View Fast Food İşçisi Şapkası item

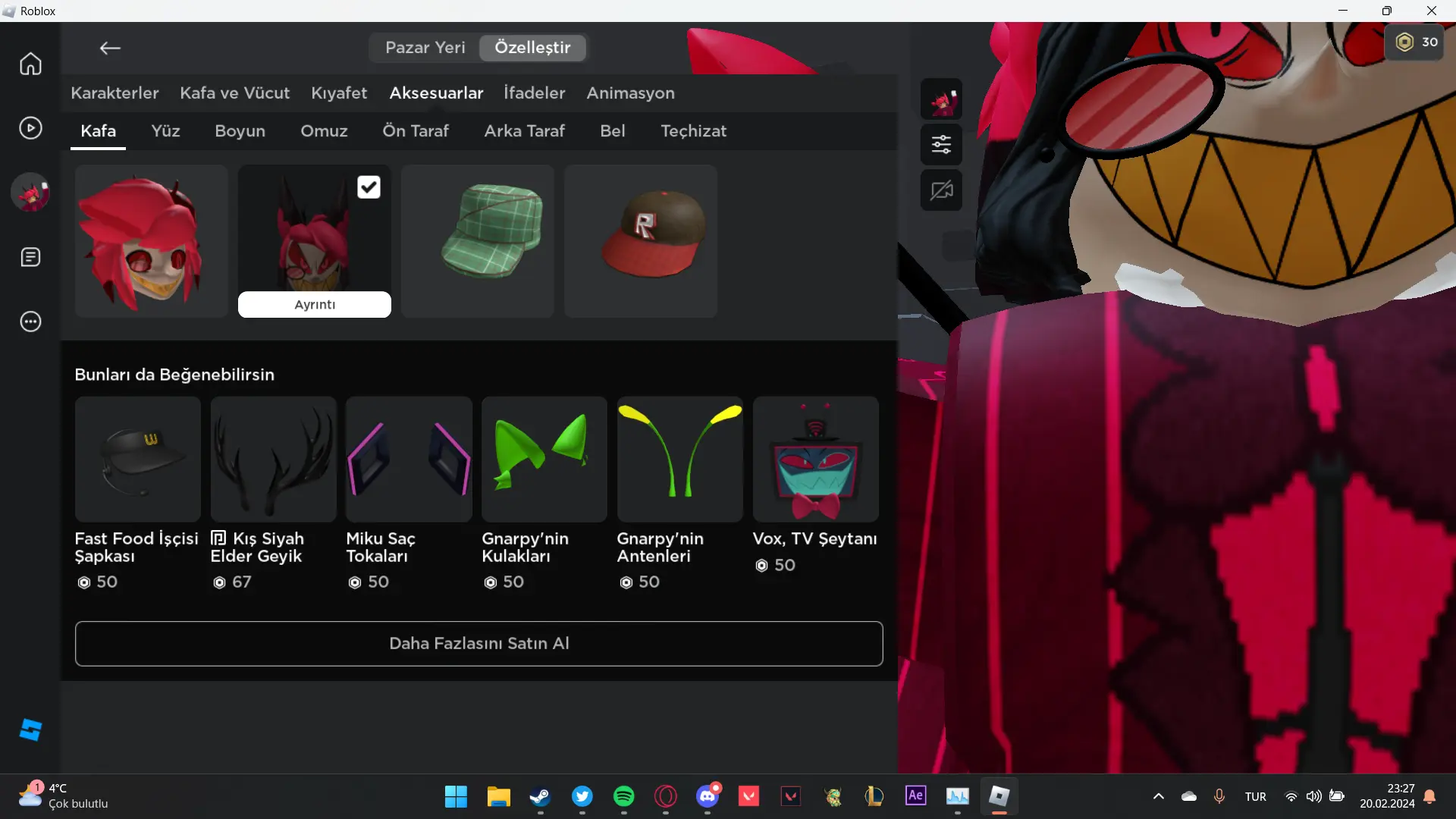pos(137,460)
